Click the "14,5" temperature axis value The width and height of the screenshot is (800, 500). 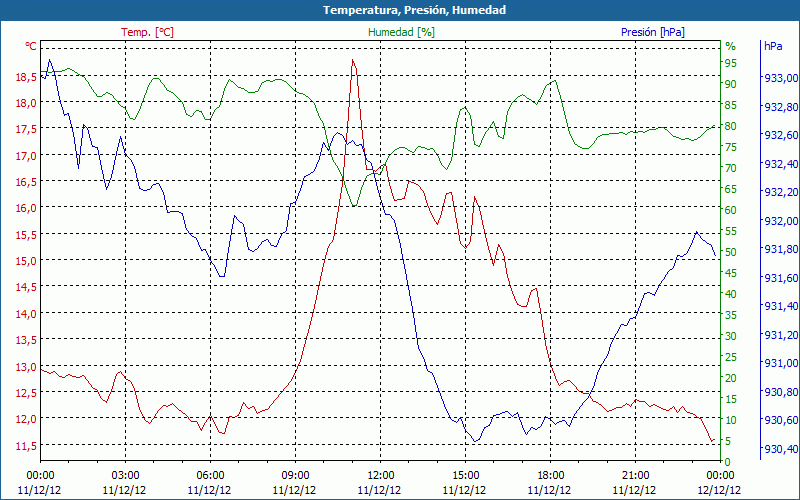[26, 287]
